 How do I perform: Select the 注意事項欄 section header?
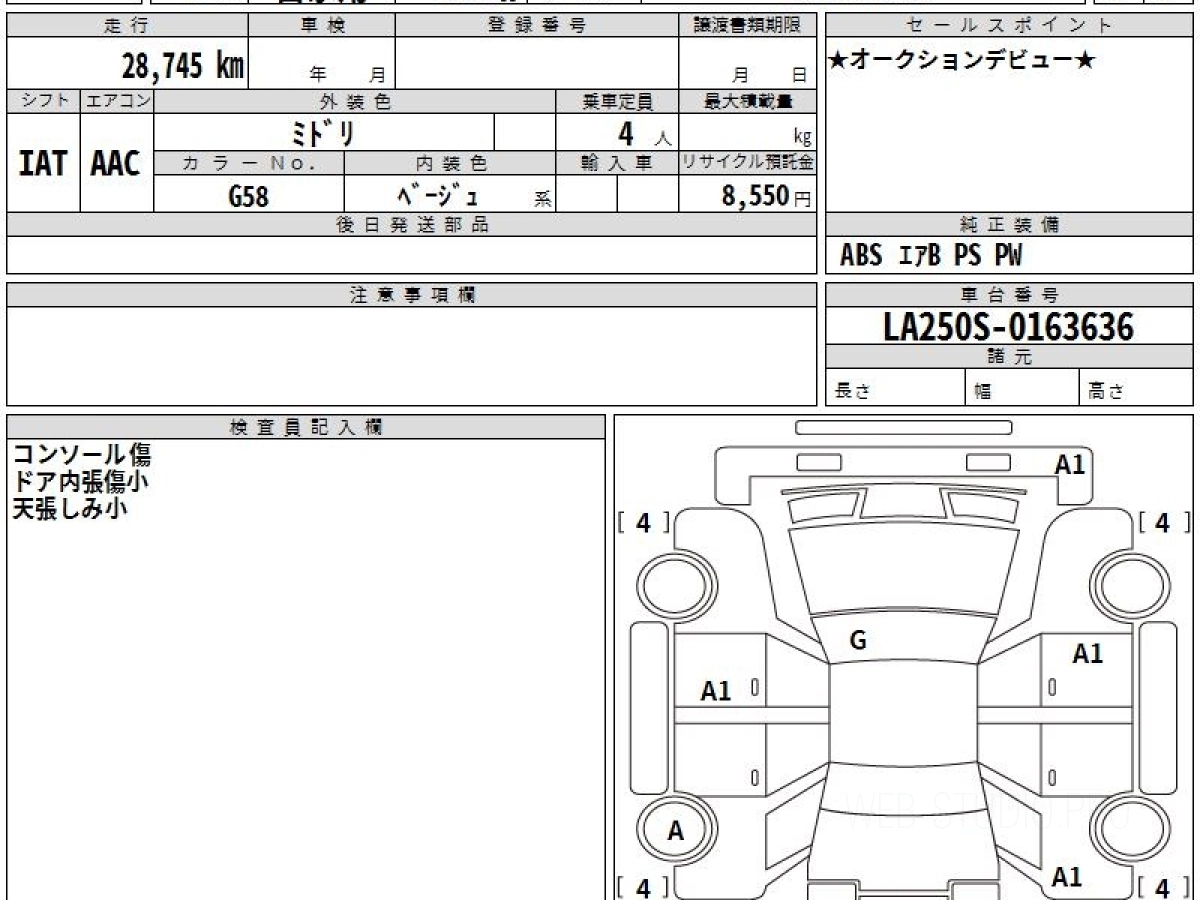point(412,295)
